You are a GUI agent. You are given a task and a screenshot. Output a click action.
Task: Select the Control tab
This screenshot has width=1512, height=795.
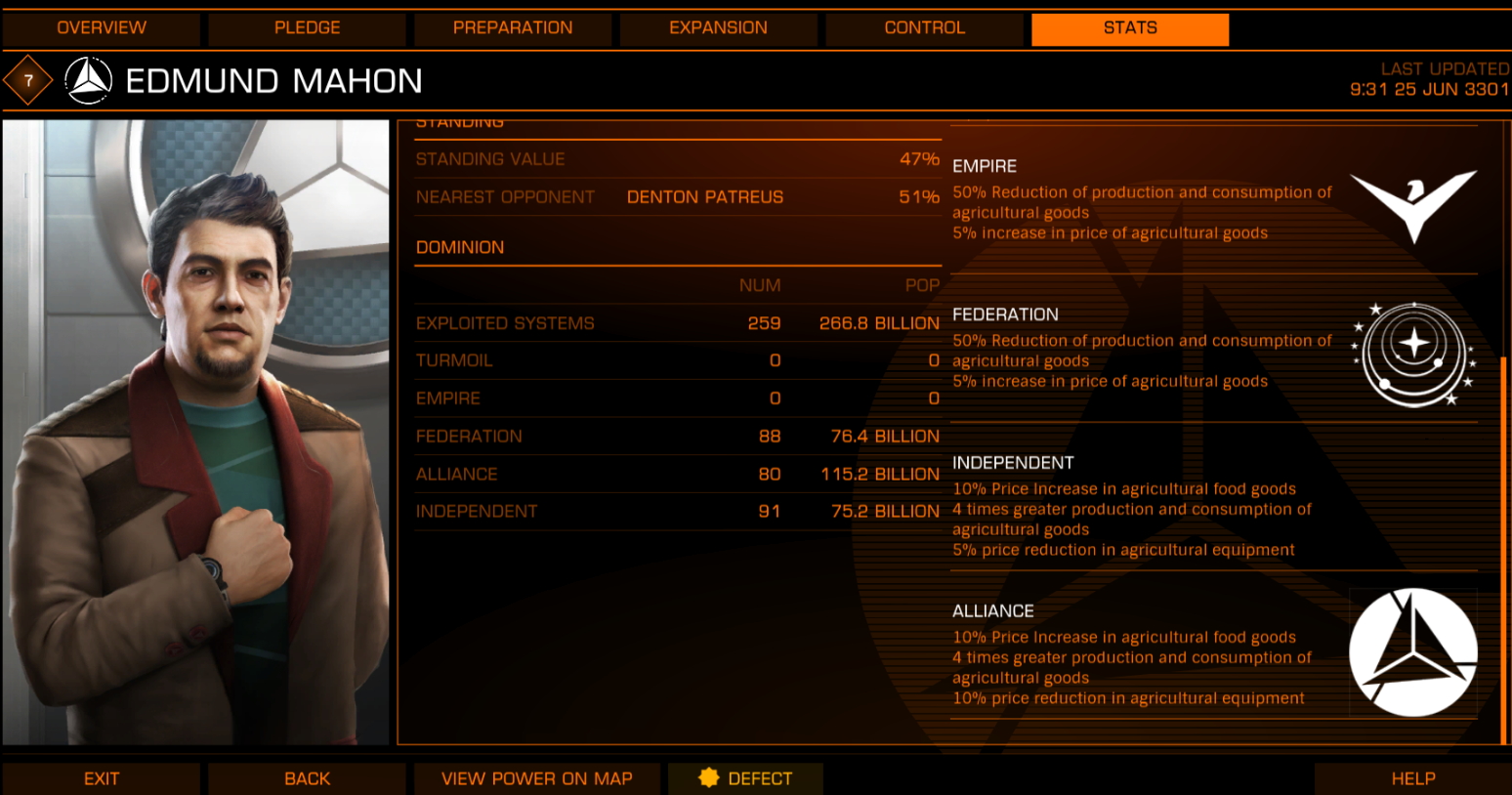coord(925,28)
